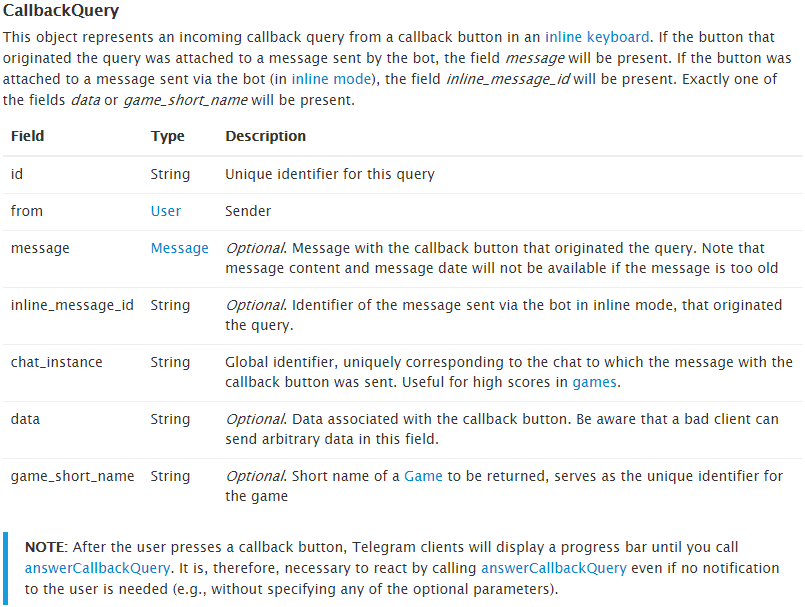Open the inline keyboard link
This screenshot has height=607, width=805.
click(x=596, y=37)
